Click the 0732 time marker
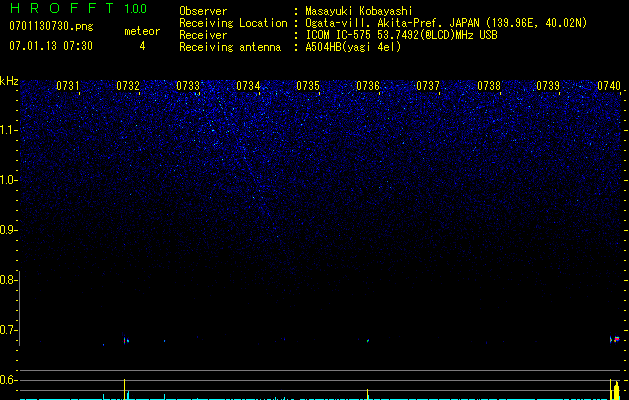The height and width of the screenshot is (400, 629). click(128, 86)
